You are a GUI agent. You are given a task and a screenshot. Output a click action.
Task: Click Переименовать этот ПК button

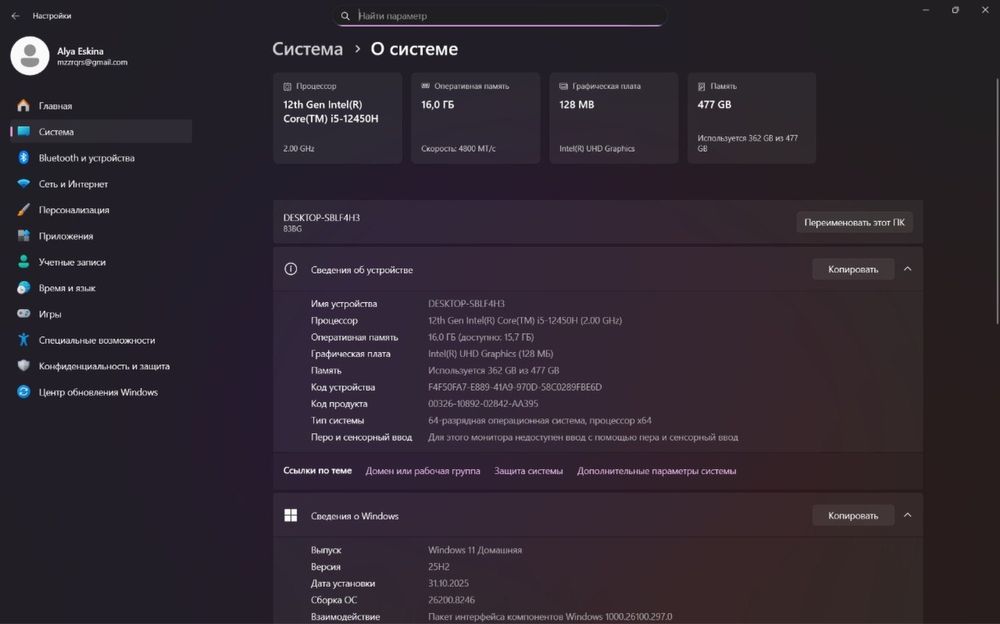854,223
